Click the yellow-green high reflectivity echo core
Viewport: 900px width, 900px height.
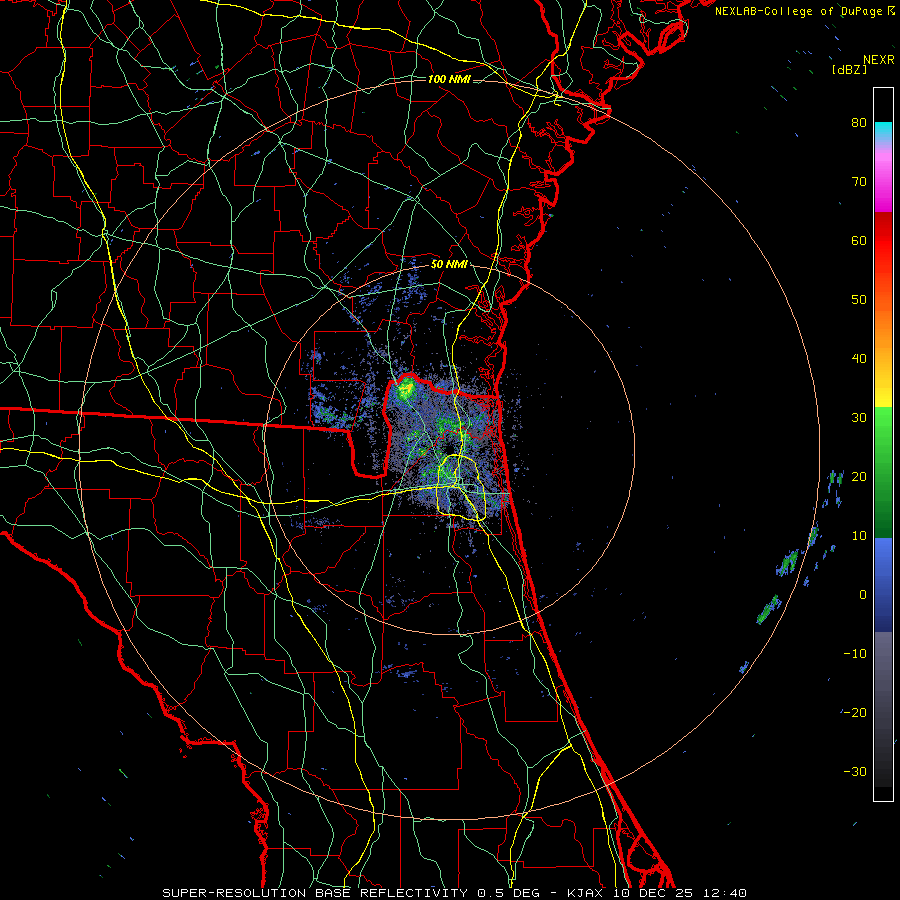point(406,389)
